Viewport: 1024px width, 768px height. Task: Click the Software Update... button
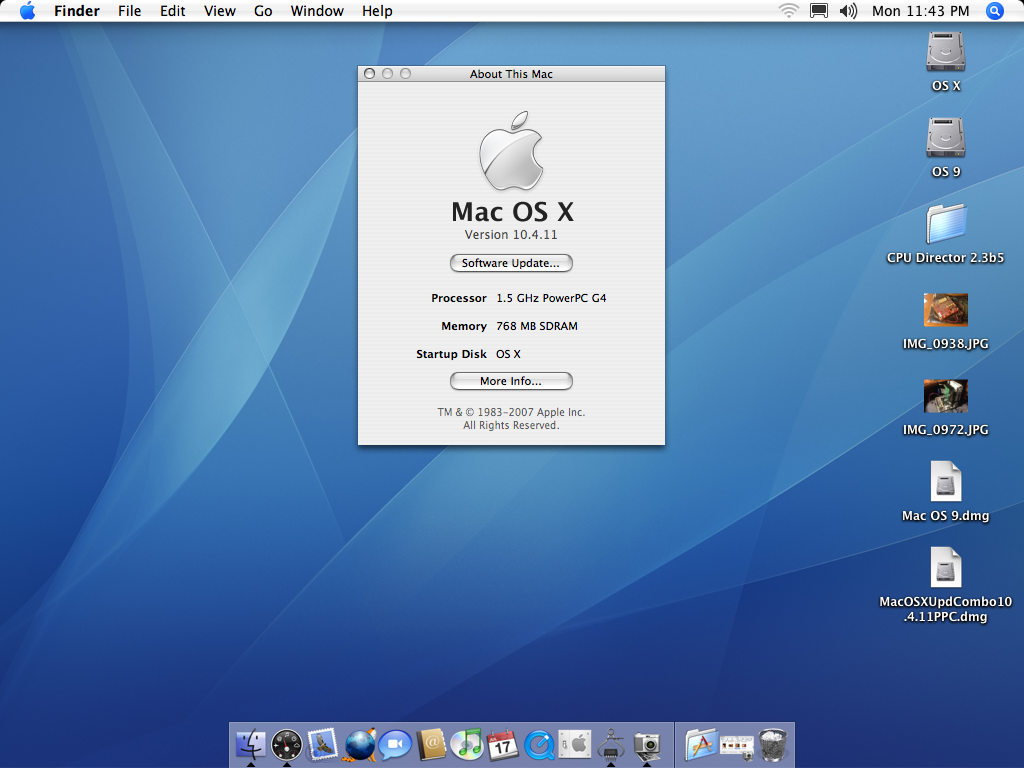pyautogui.click(x=511, y=263)
